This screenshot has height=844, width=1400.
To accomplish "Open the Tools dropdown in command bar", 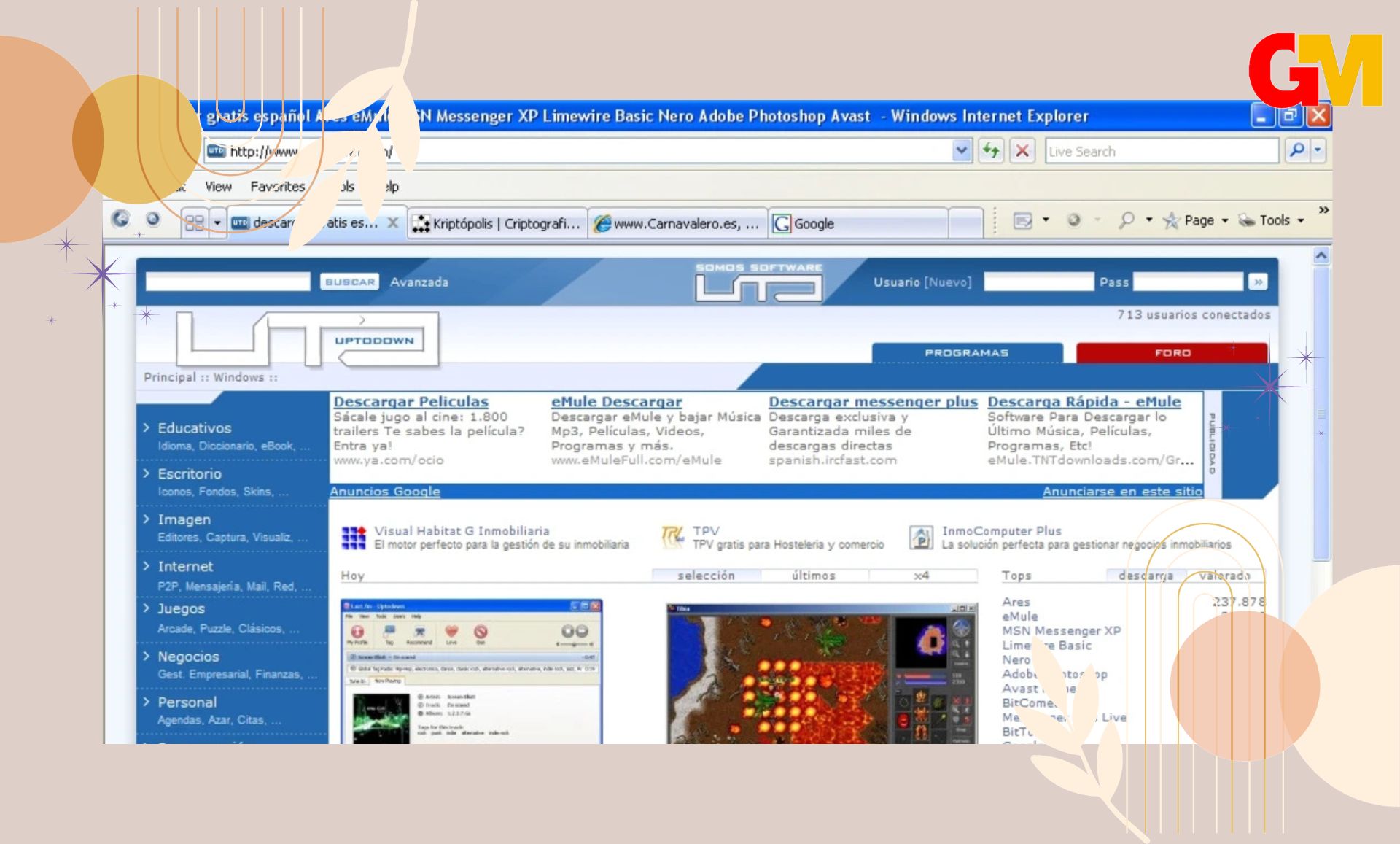I will pos(1272,220).
